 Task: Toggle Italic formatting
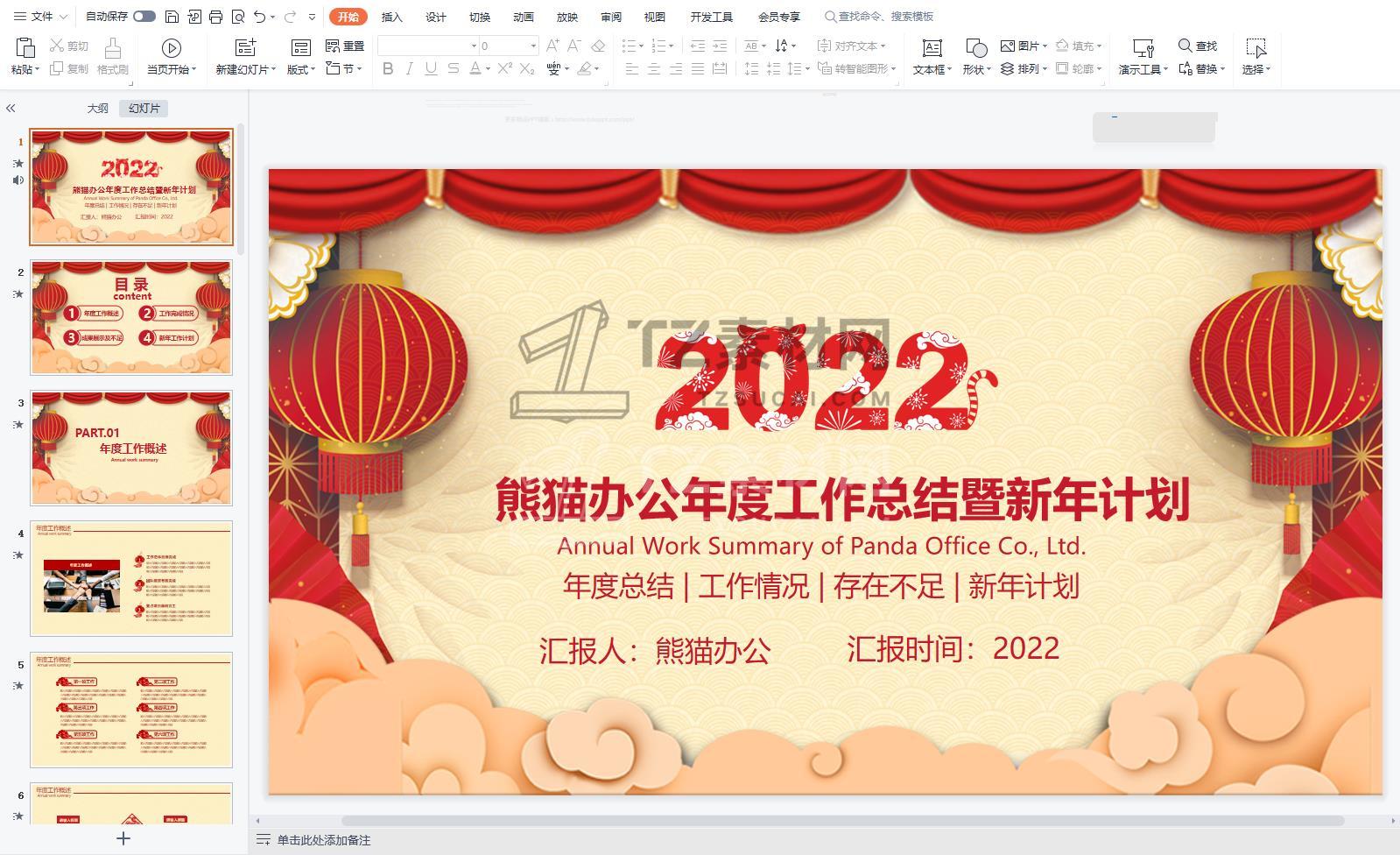click(409, 68)
